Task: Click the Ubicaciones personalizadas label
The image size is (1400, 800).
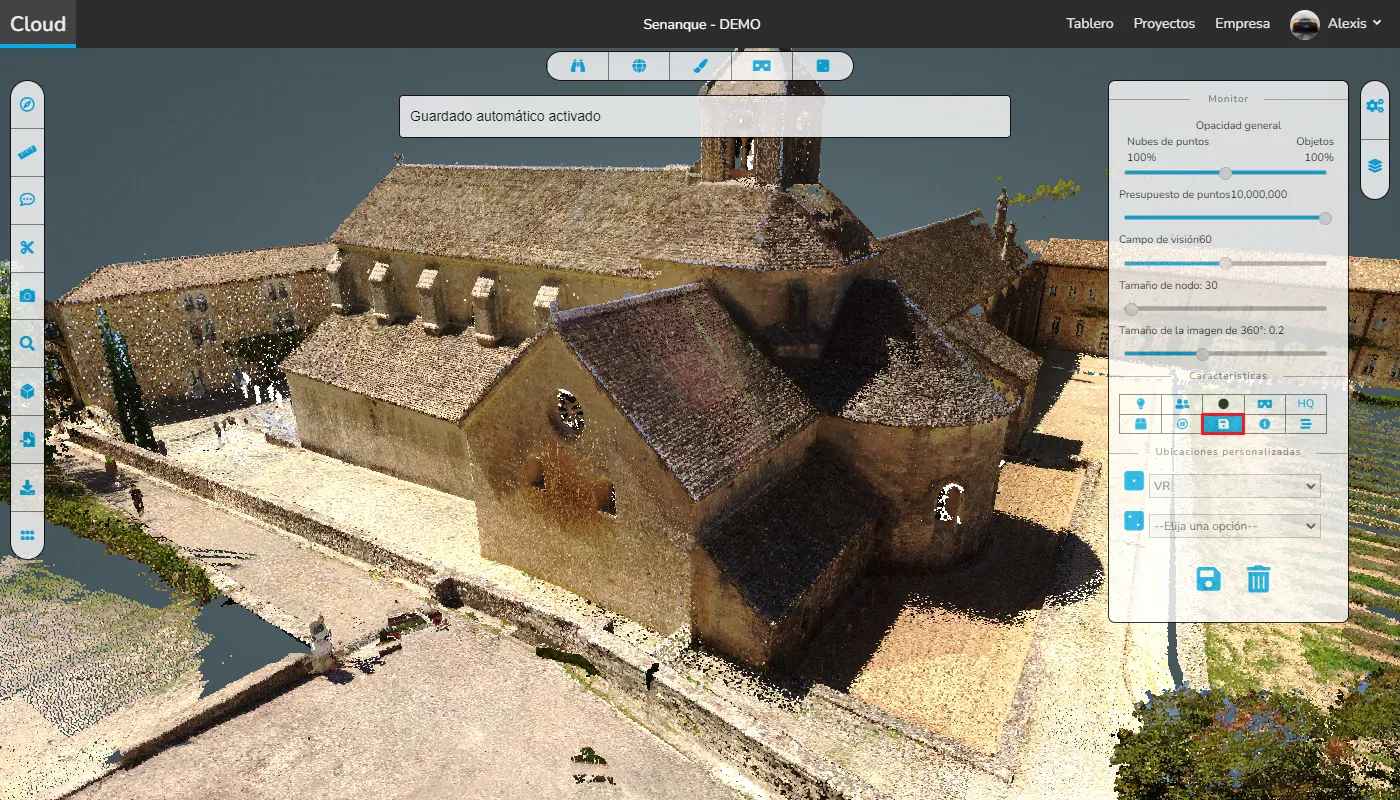Action: 1228,452
